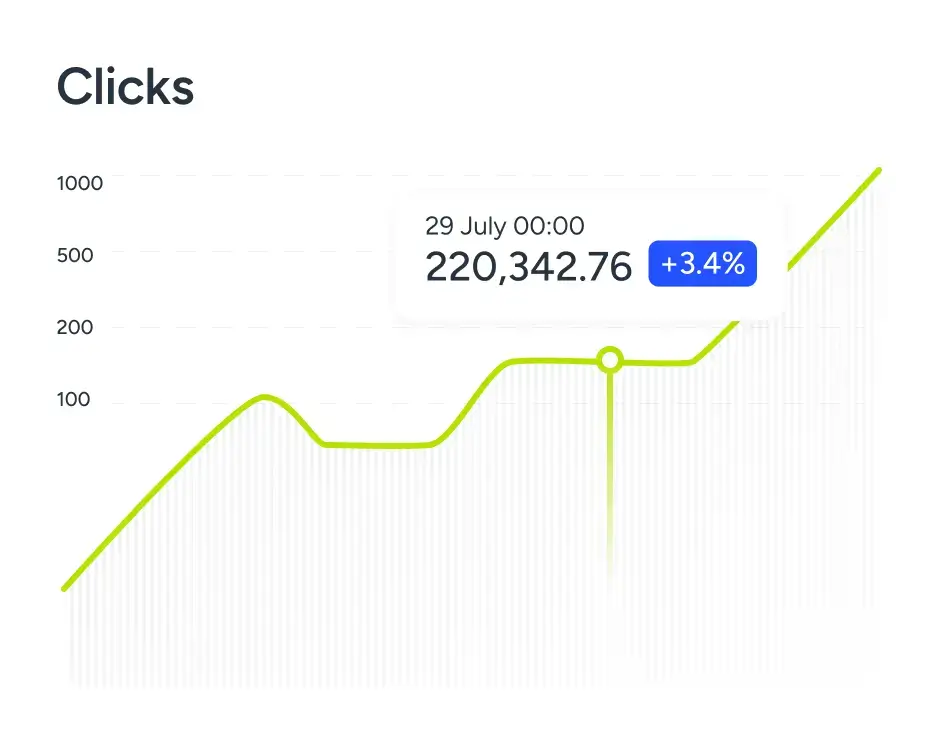Click the line's starting point at bottom left
This screenshot has width=934, height=742.
click(x=65, y=588)
